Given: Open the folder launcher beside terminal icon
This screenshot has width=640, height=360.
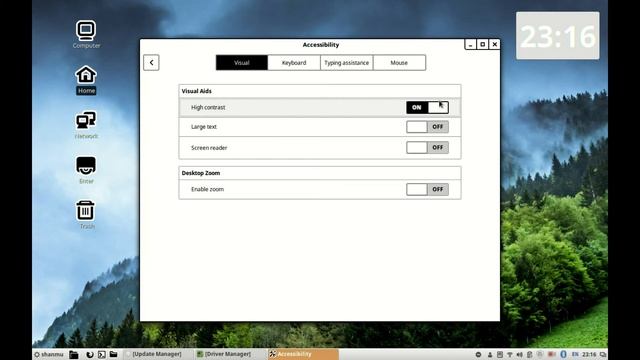Looking at the screenshot, I should (113, 354).
